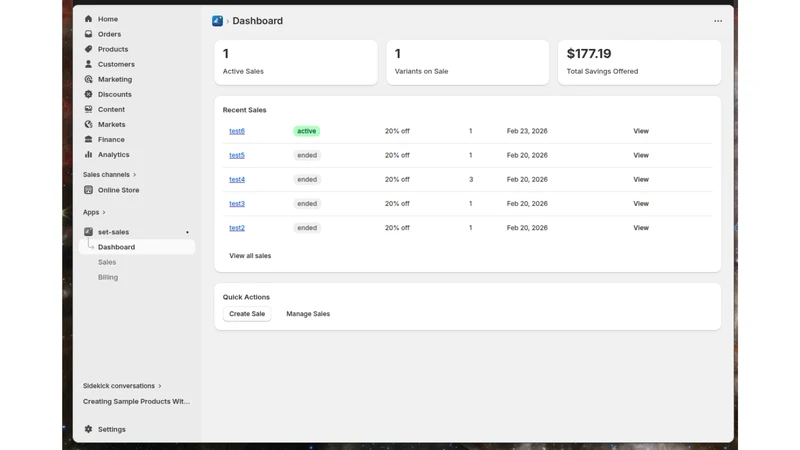Image resolution: width=800 pixels, height=450 pixels.
Task: Click the Marketing target icon
Action: pyautogui.click(x=88, y=79)
